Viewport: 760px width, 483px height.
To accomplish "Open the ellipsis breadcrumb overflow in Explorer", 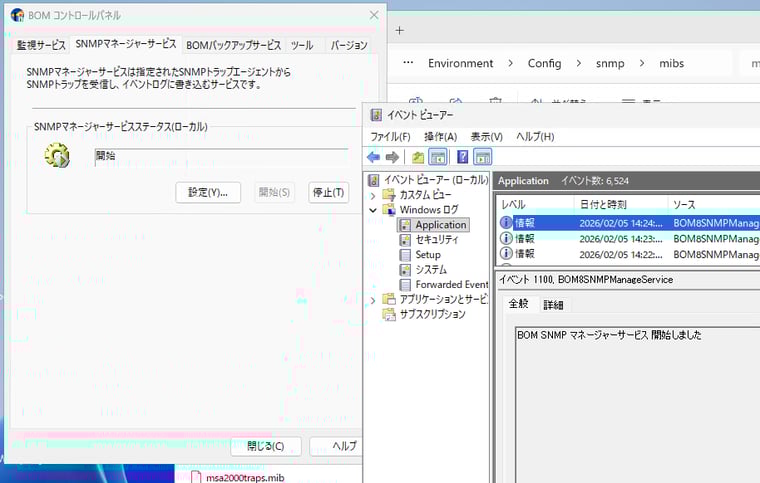I will tap(408, 62).
